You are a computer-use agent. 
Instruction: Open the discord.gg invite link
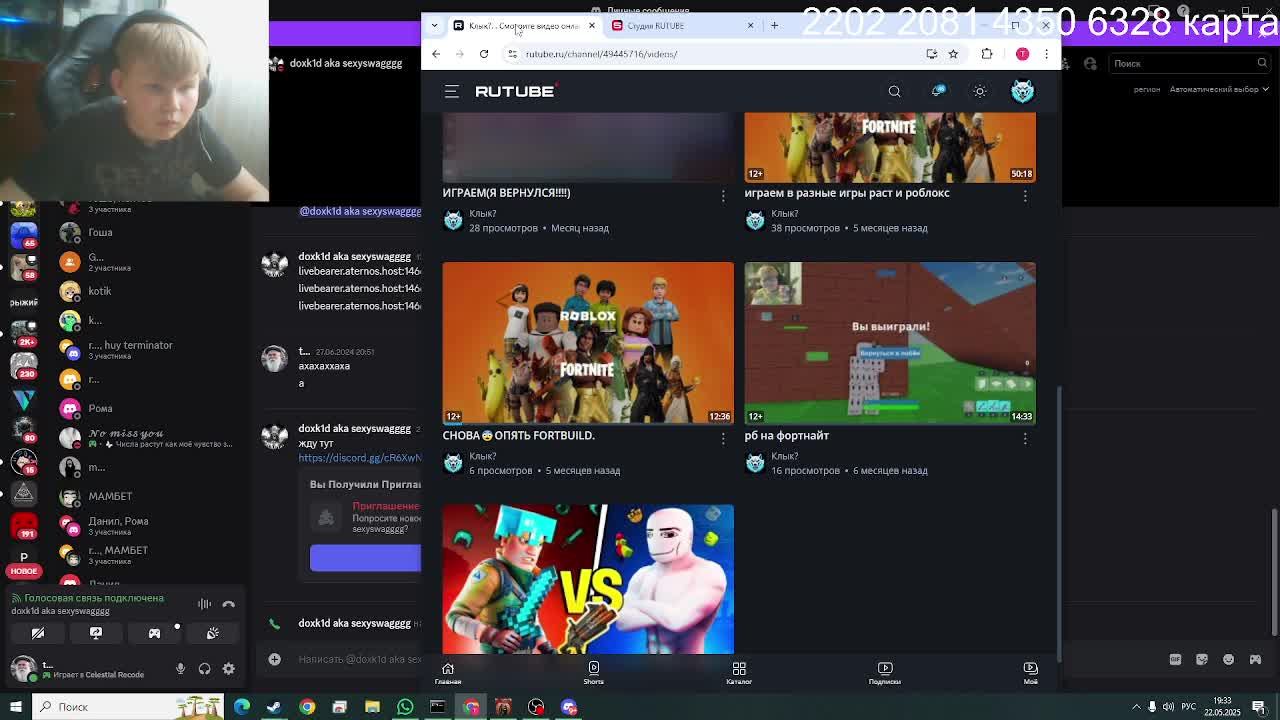[x=359, y=458]
